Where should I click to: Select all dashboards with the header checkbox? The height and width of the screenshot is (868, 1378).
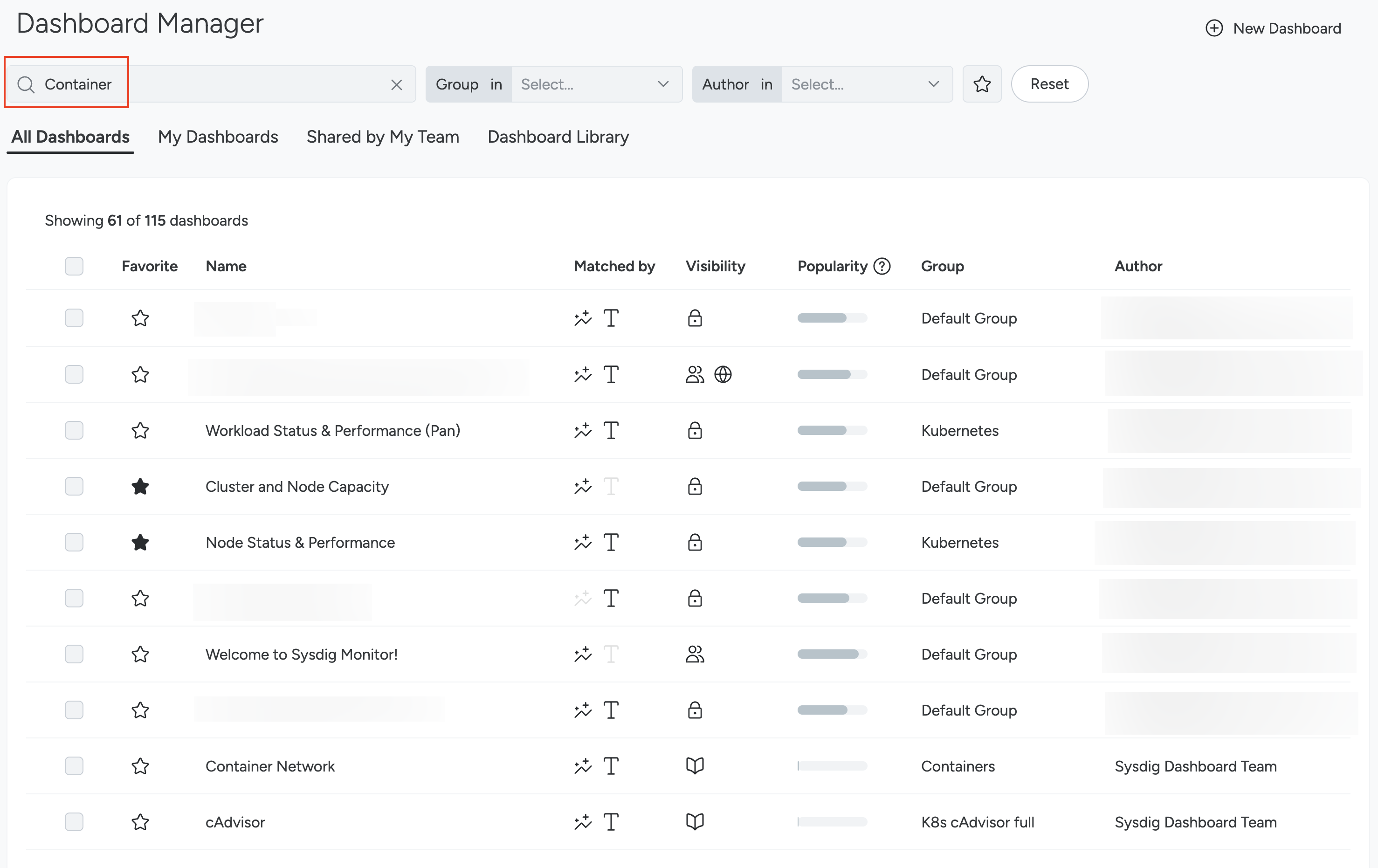tap(74, 266)
